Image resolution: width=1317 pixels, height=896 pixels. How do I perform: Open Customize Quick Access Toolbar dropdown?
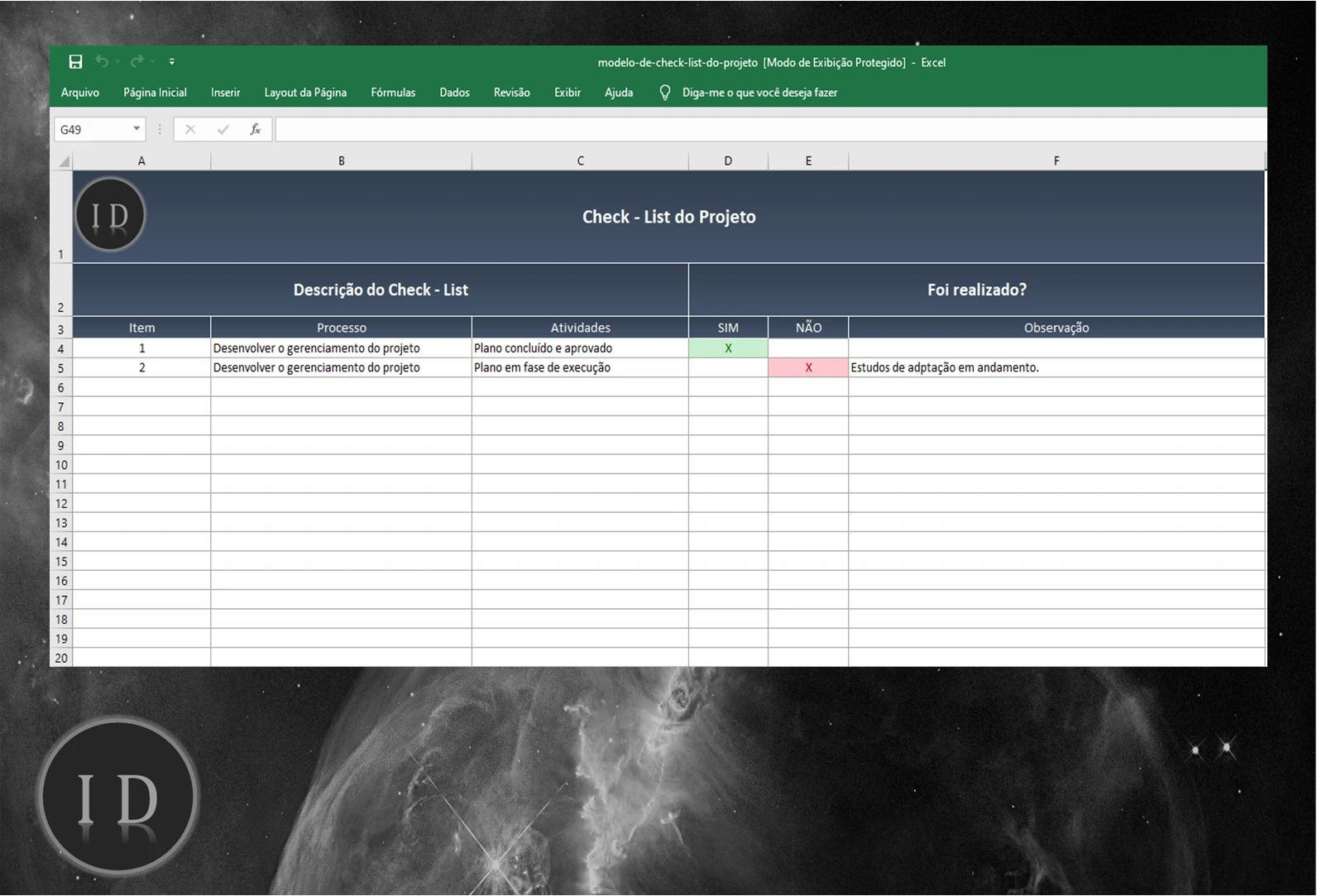171,61
